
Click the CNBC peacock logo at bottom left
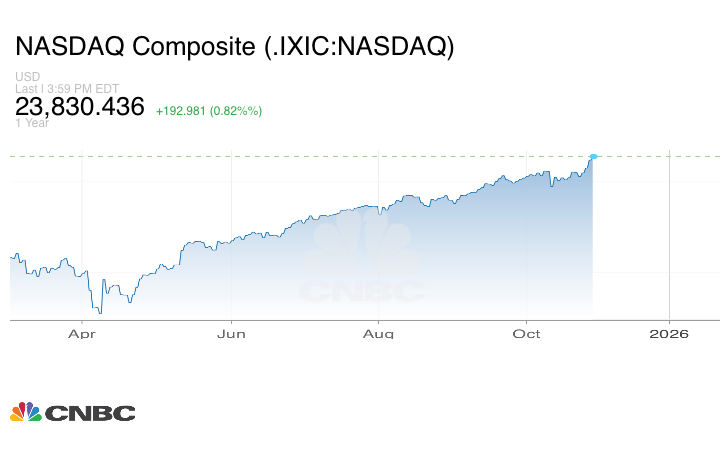(25, 412)
